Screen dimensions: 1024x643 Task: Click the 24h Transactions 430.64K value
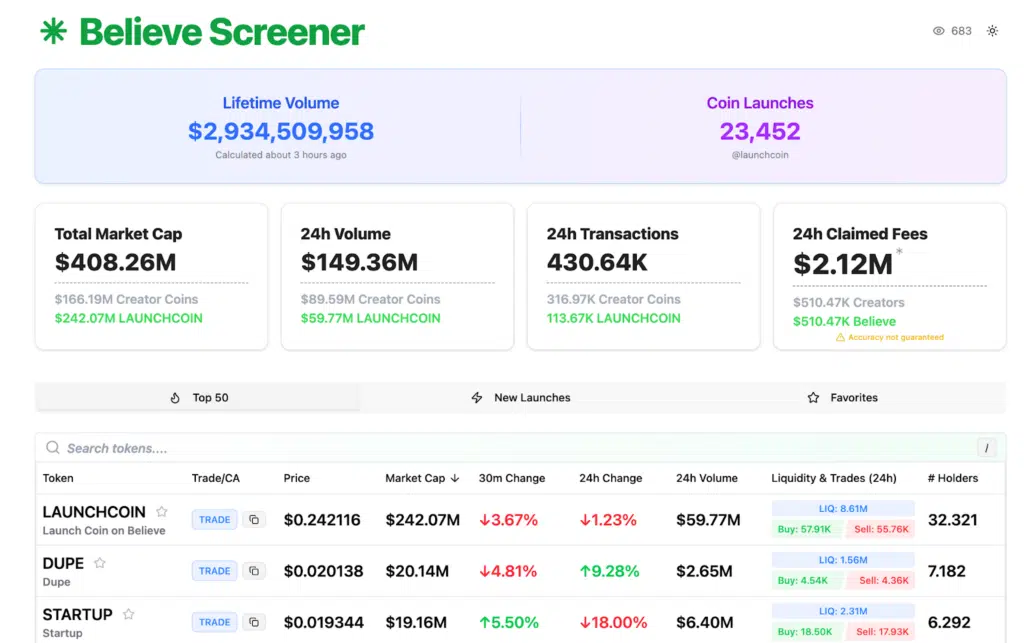[597, 262]
